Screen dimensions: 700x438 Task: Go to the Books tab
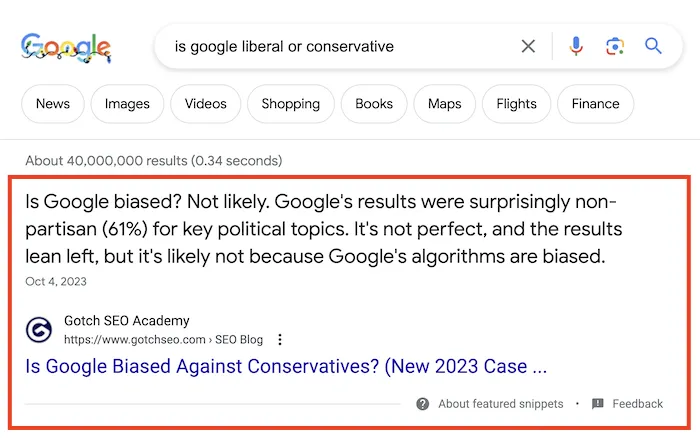[x=374, y=104]
